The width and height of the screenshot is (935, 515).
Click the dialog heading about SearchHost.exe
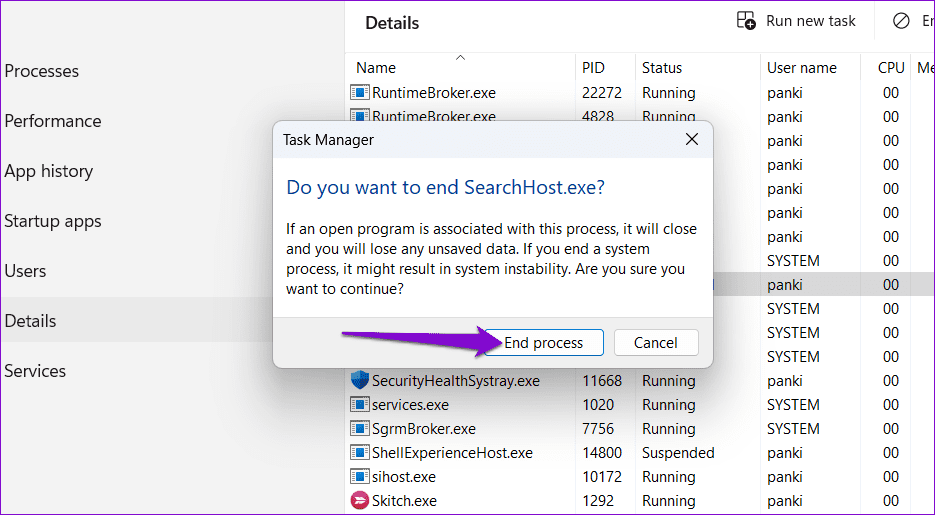coord(445,187)
